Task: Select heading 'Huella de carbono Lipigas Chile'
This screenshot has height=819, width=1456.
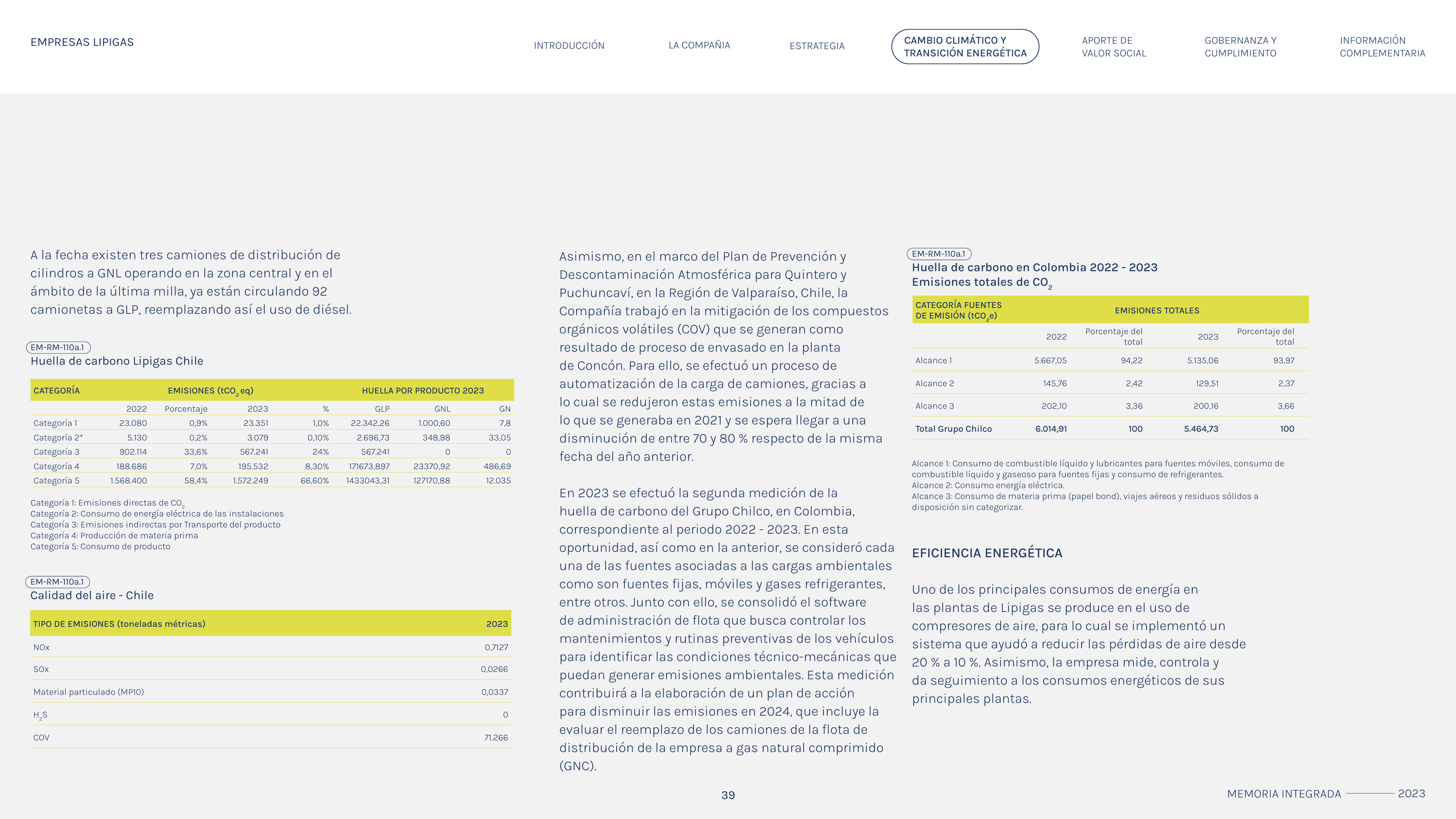Action: point(116,361)
